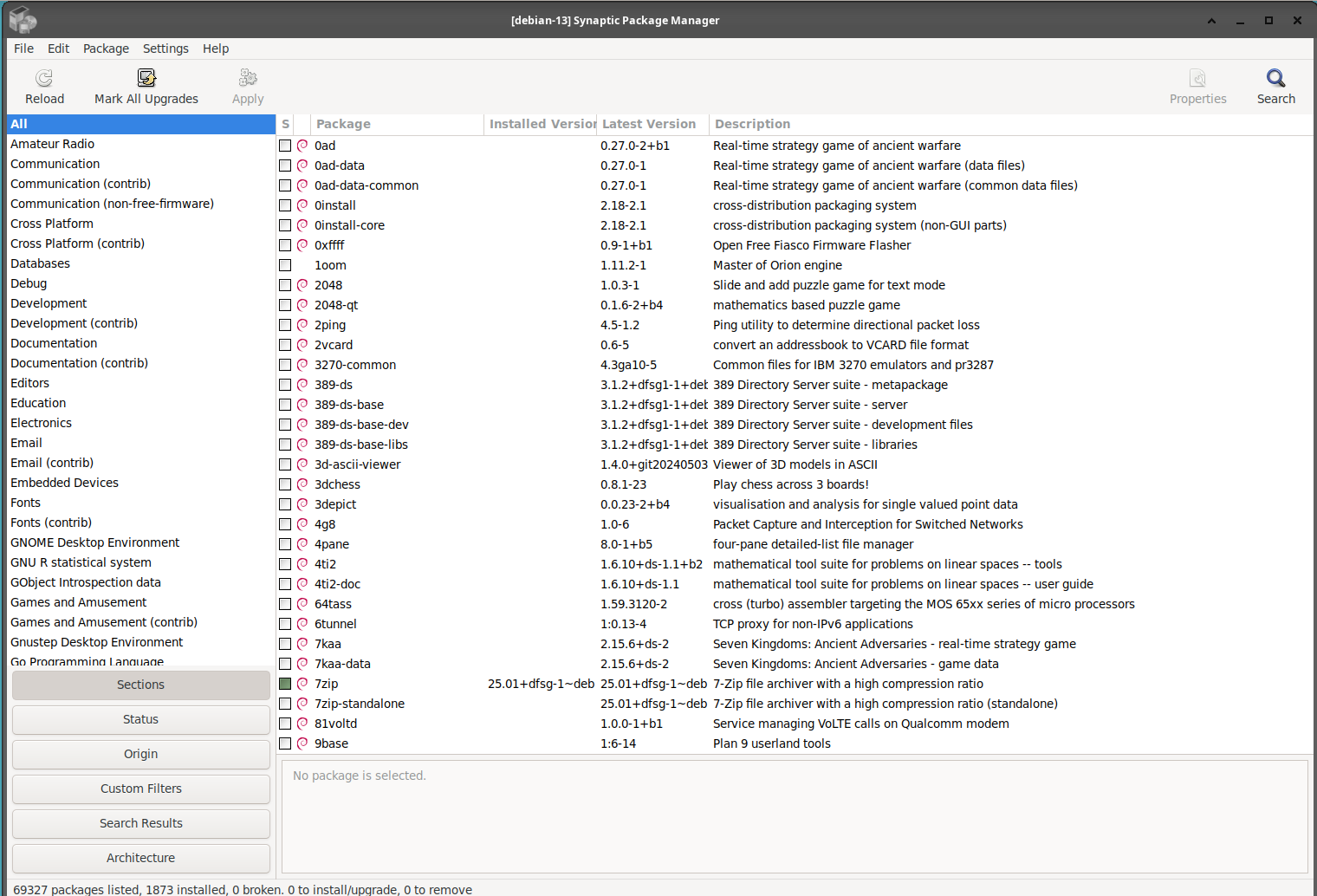Click the Mark All Upgrades icon
1317x896 pixels.
click(146, 79)
